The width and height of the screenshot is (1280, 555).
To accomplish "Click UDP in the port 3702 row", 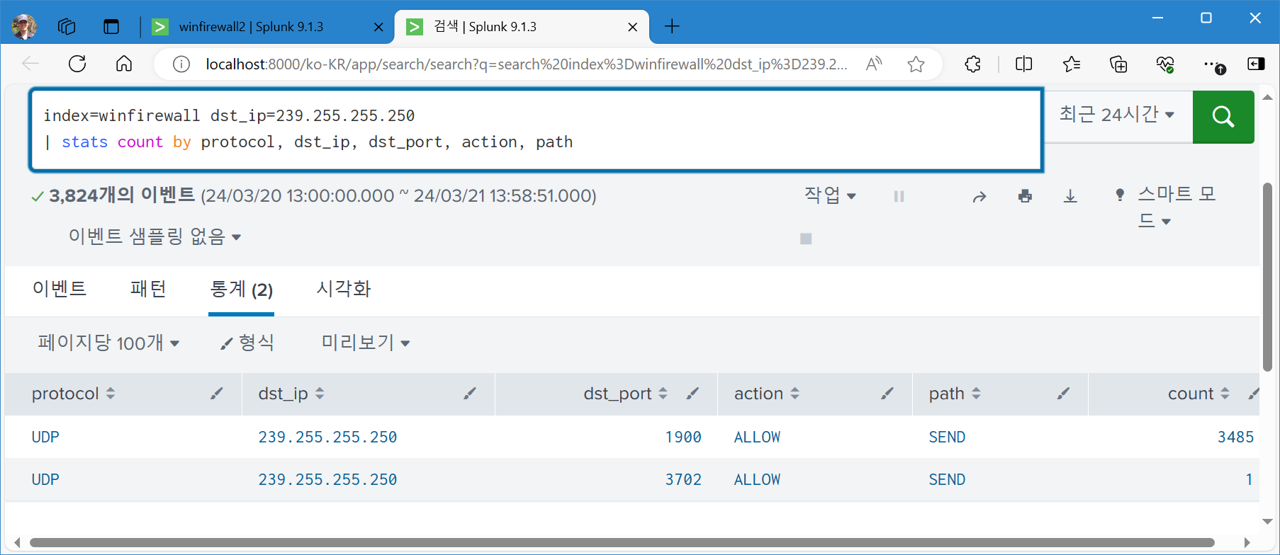I will pos(45,480).
